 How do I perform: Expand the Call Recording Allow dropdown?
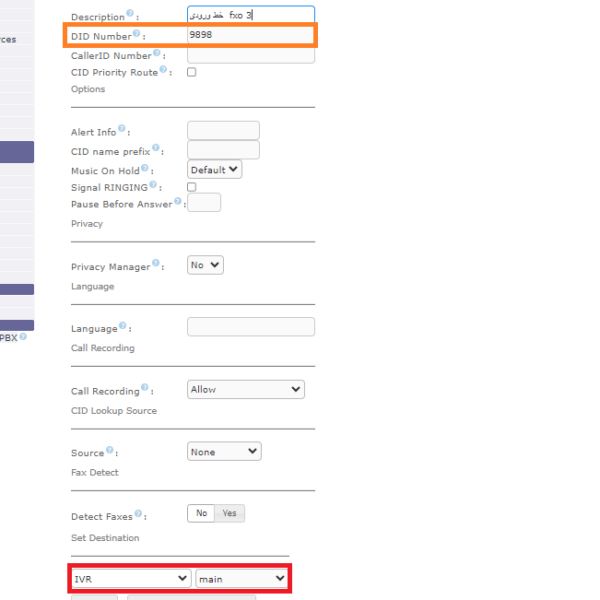245,389
